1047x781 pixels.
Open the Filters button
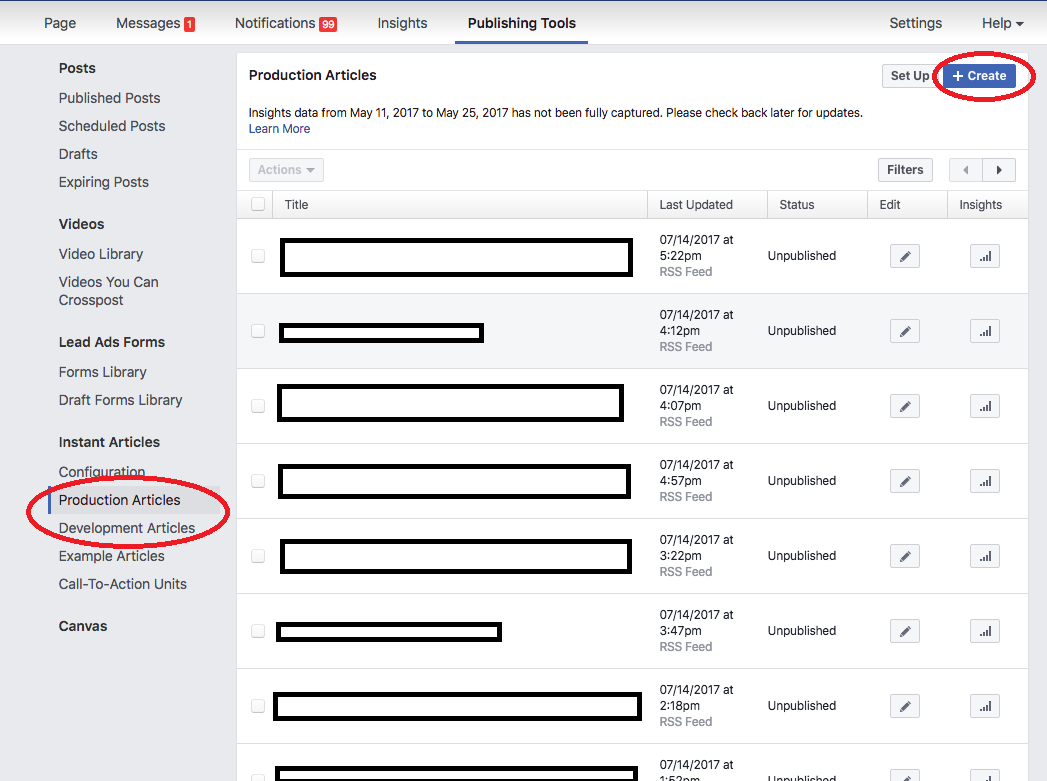[x=905, y=170]
